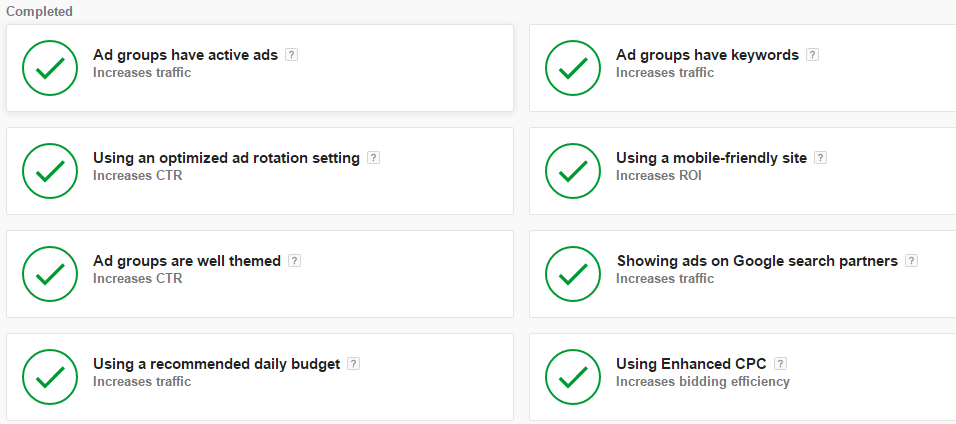Open help icon next to 'Ad groups have keywords'
Image resolution: width=956 pixels, height=424 pixels.
pos(812,55)
